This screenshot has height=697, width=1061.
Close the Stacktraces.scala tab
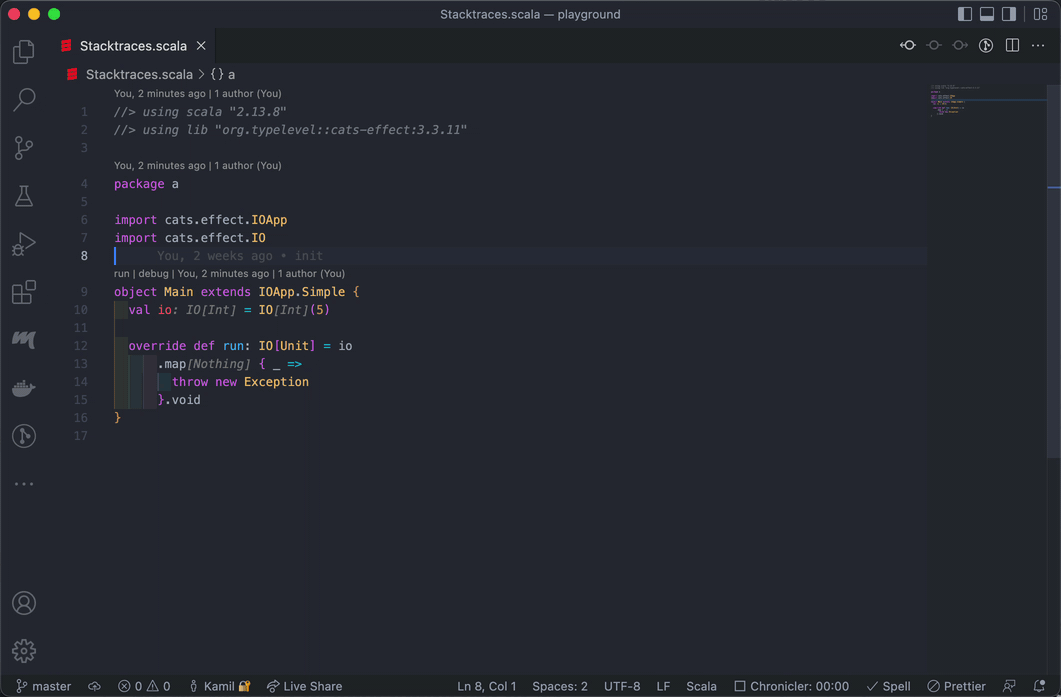[201, 46]
